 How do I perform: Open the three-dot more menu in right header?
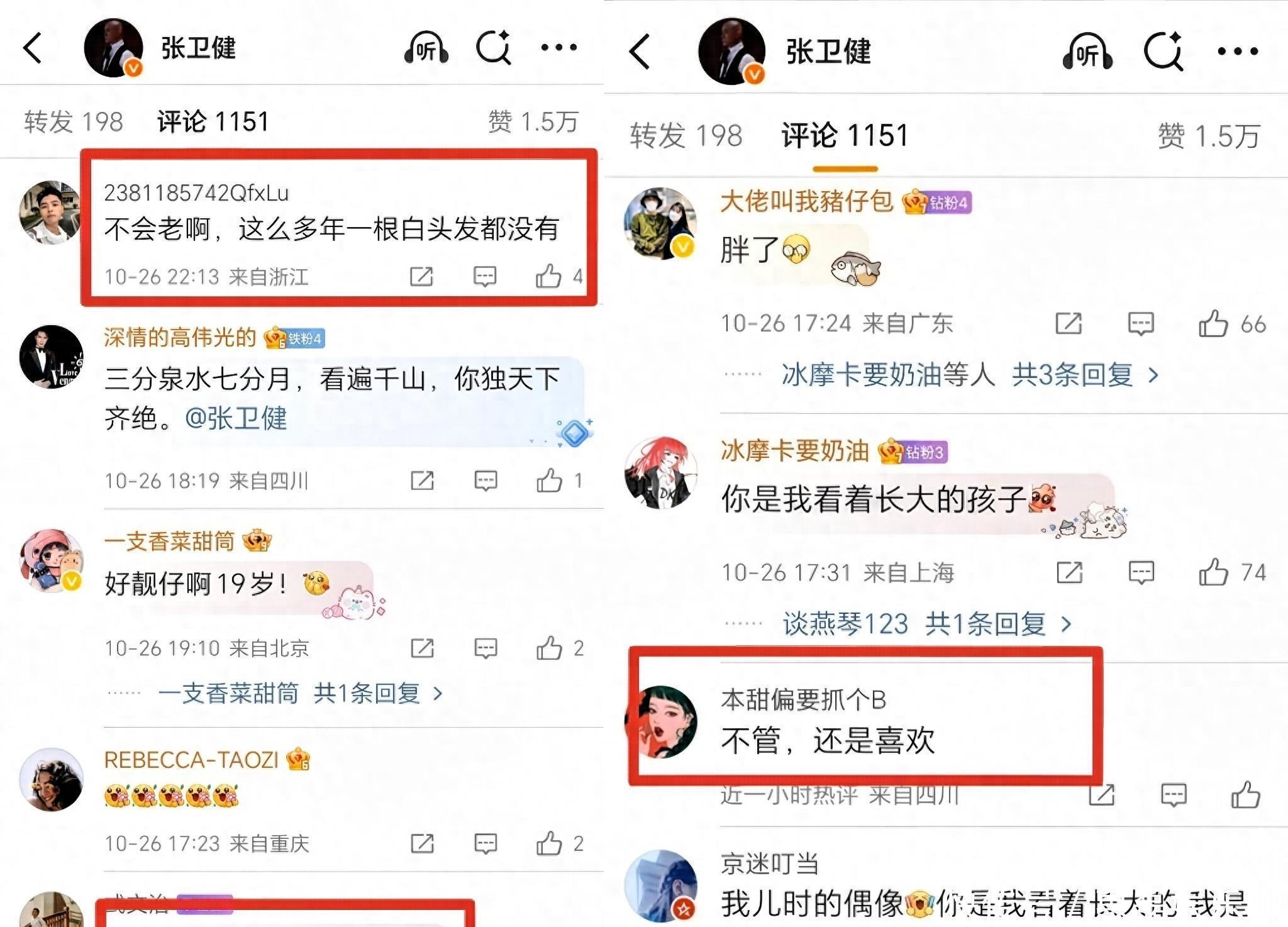(x=1238, y=52)
